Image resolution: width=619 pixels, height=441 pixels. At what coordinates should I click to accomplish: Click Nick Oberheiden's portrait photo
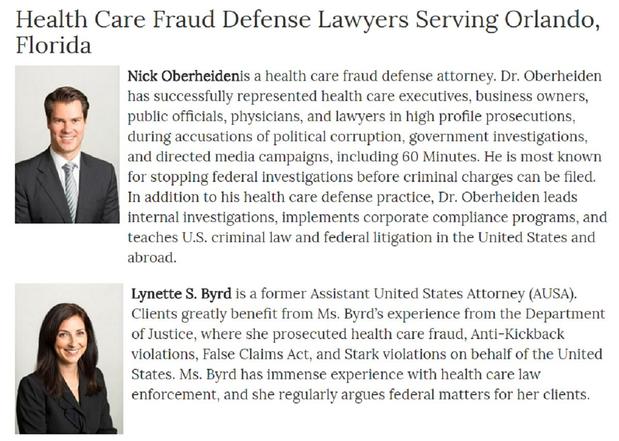pyautogui.click(x=67, y=144)
